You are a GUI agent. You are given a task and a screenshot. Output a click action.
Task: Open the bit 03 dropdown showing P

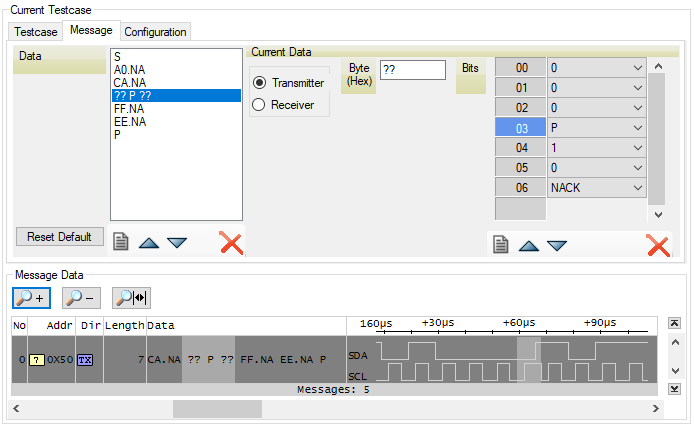596,127
